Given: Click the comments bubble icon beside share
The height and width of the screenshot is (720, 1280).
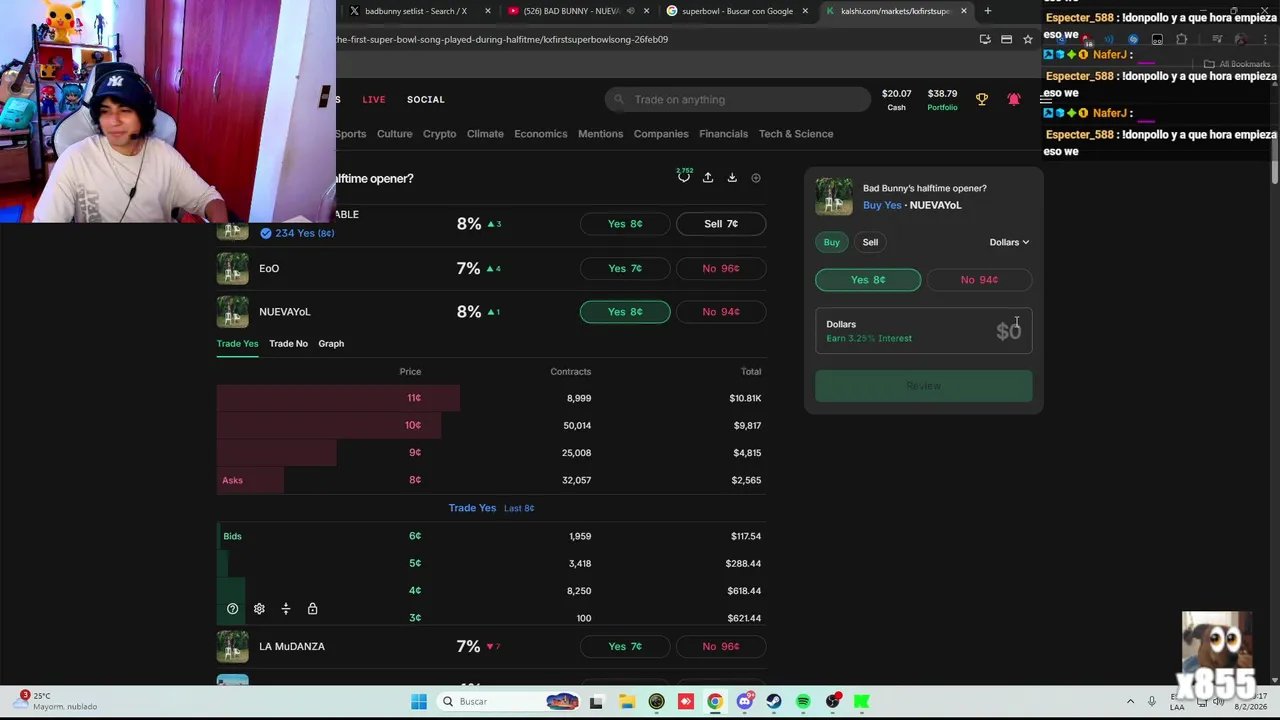Looking at the screenshot, I should 684,177.
